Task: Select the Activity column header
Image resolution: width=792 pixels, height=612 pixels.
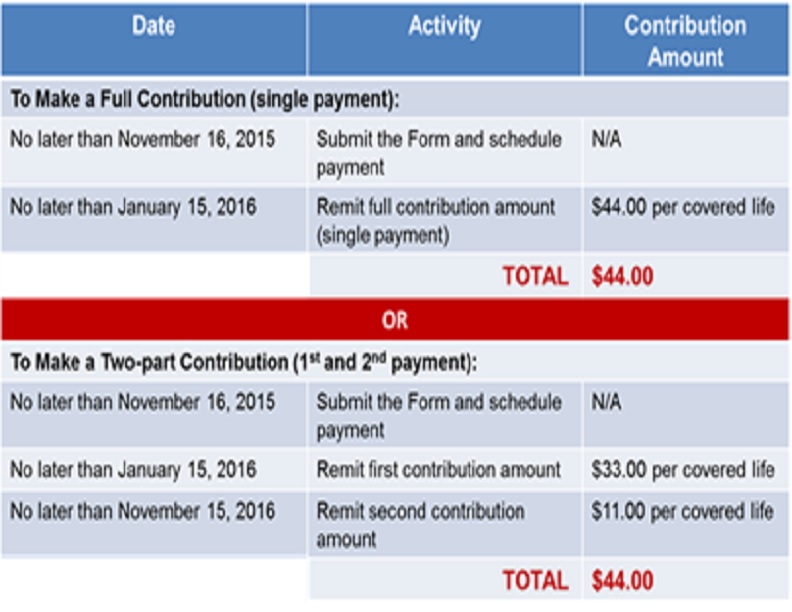Action: pos(444,28)
